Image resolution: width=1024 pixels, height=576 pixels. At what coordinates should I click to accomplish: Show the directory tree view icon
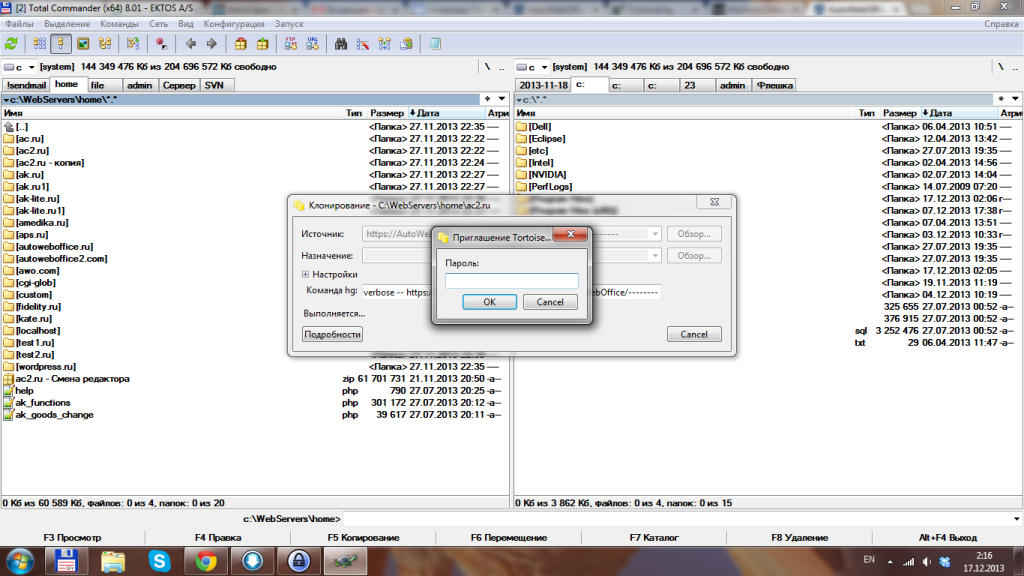pos(105,44)
